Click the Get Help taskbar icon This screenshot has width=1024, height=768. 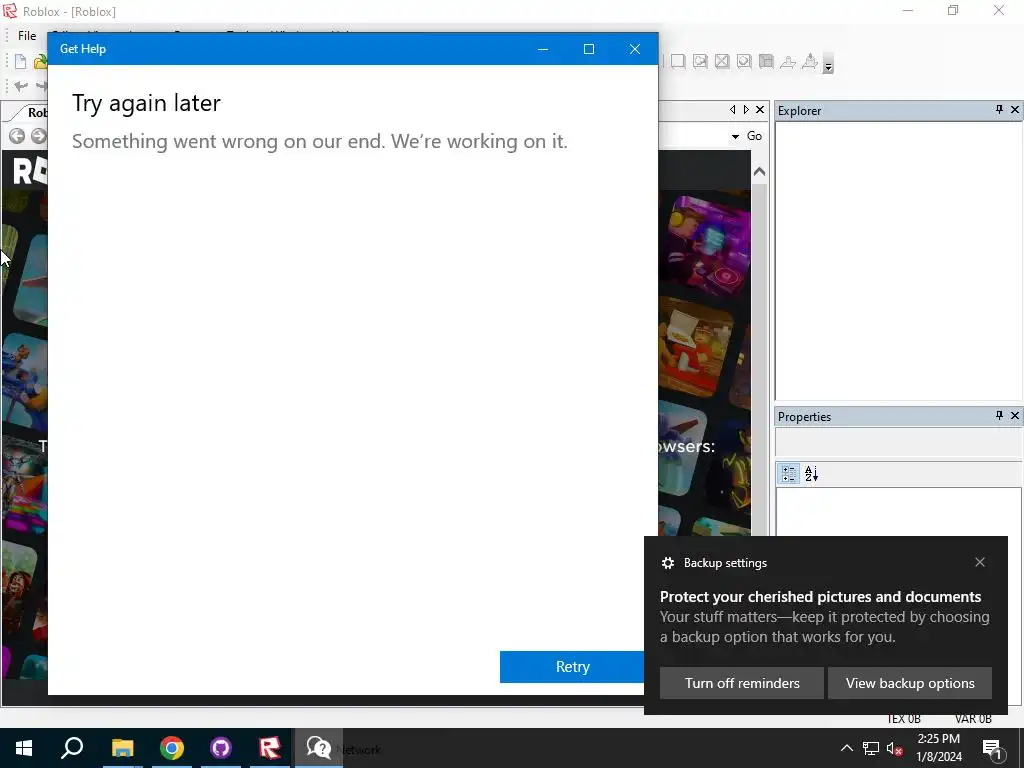pyautogui.click(x=319, y=748)
